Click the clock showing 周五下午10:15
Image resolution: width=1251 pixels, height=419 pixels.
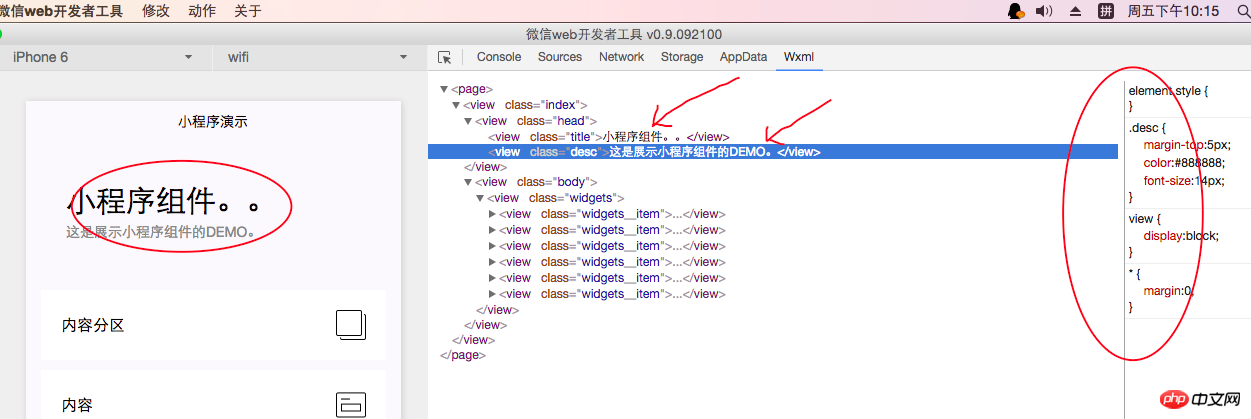tap(1173, 11)
